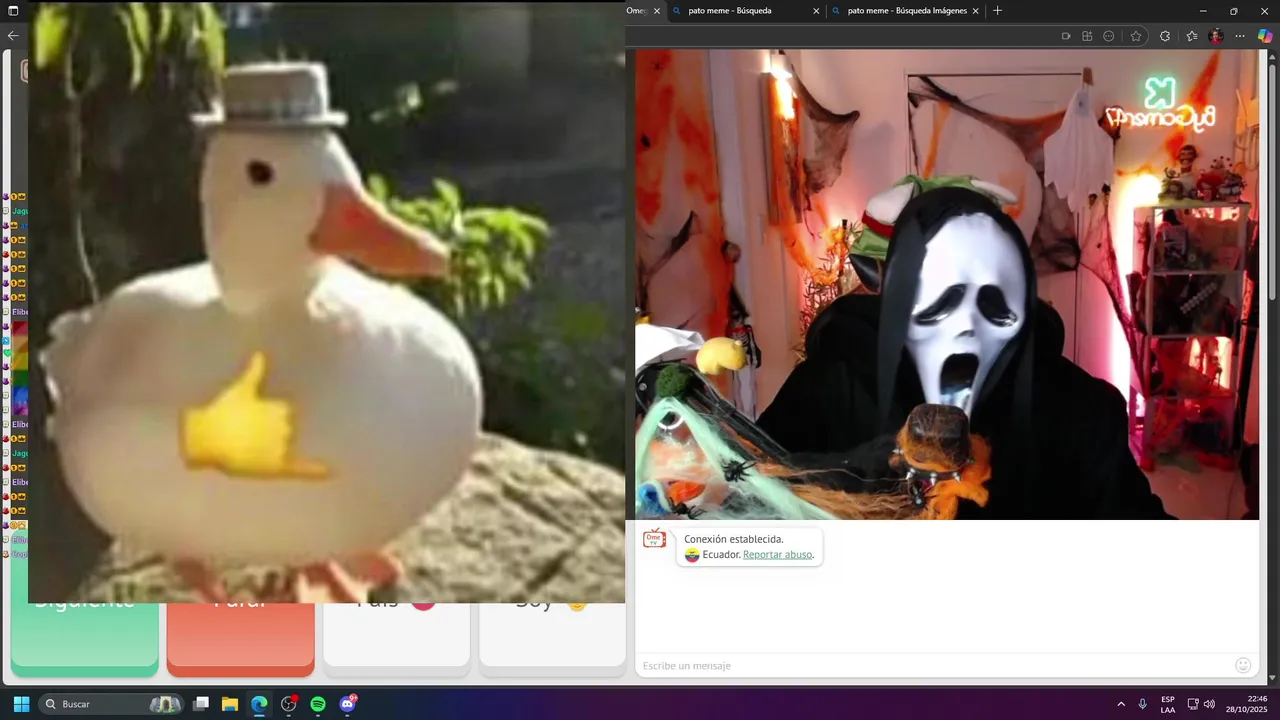1280x720 pixels.
Task: Close the Ome browser tab
Action: 657,11
